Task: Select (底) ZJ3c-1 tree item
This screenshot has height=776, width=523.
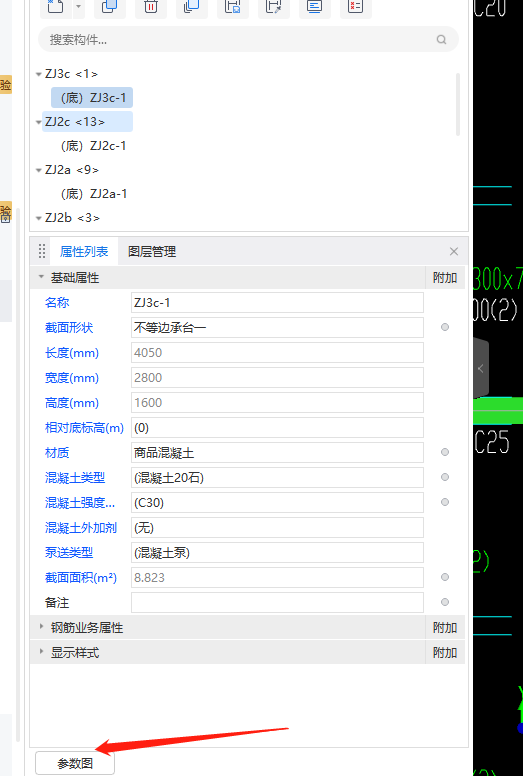Action: pyautogui.click(x=92, y=98)
